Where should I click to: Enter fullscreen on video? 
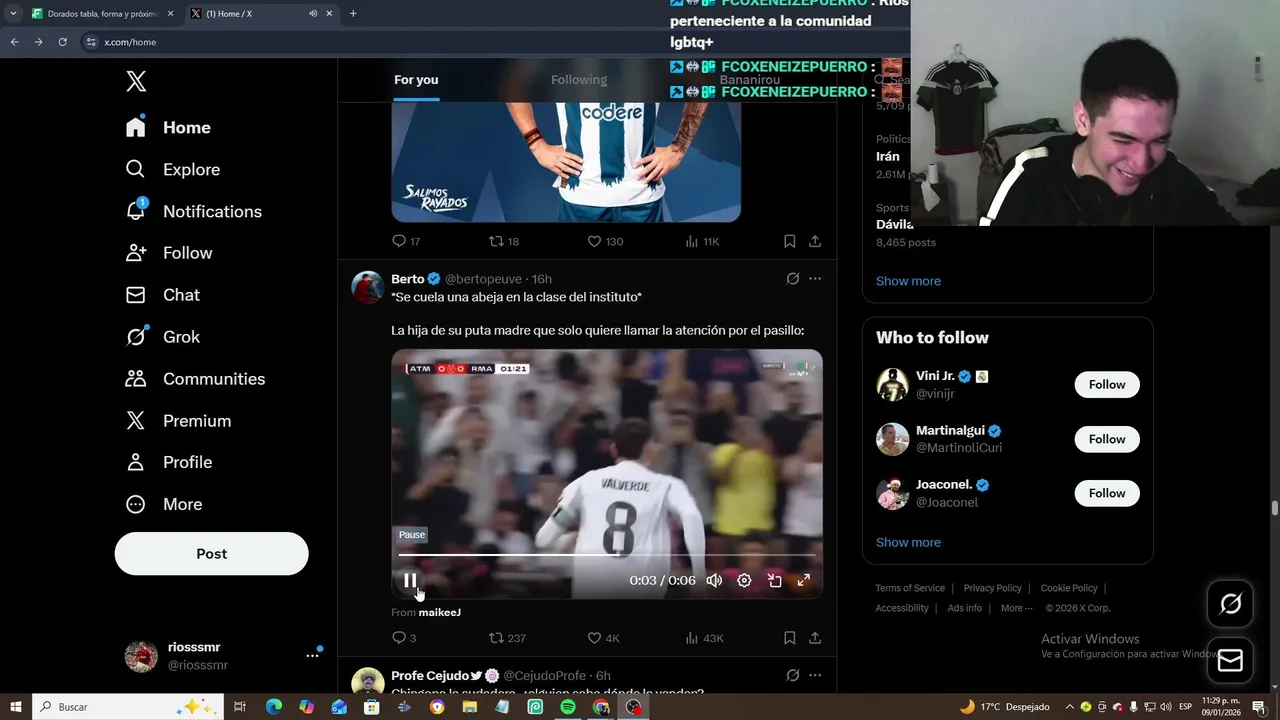tap(803, 580)
